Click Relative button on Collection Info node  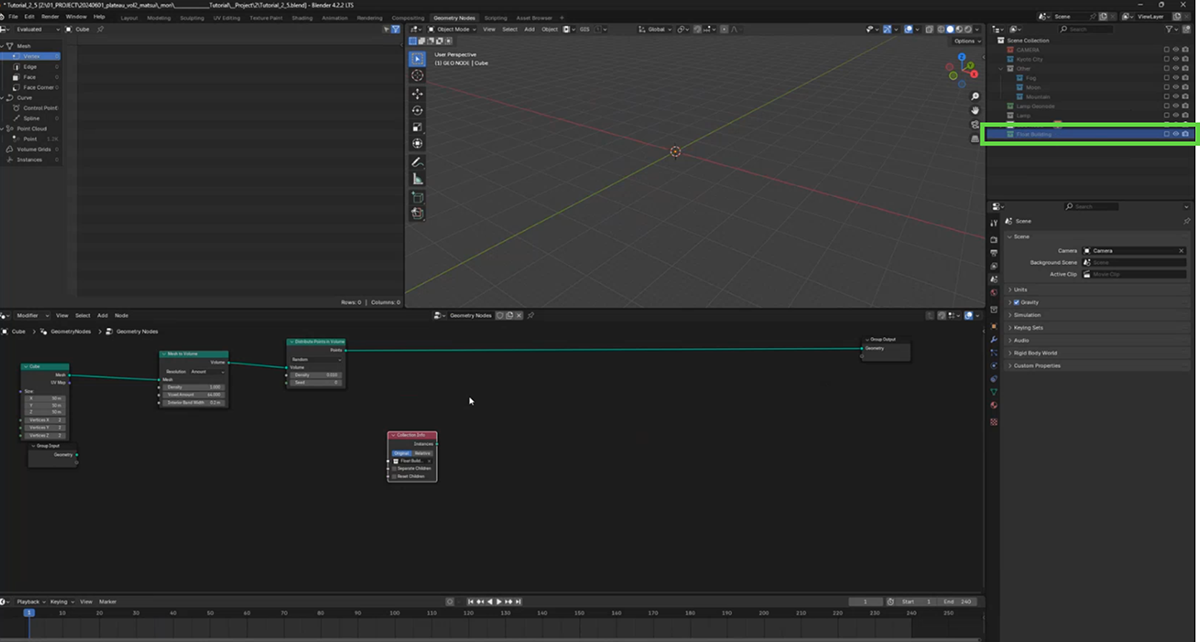pos(422,453)
